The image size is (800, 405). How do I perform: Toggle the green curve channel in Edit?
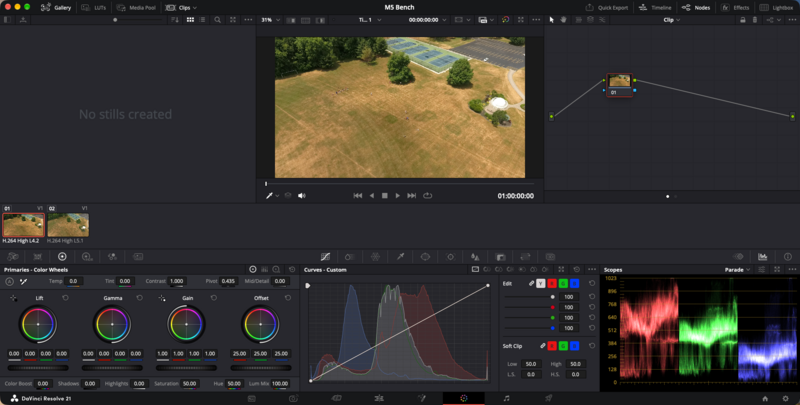pos(563,284)
